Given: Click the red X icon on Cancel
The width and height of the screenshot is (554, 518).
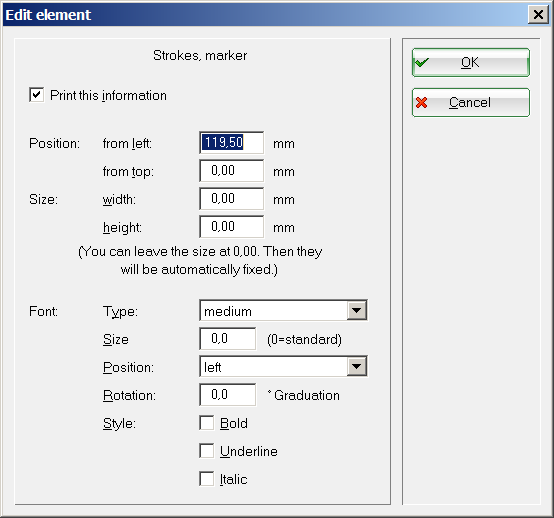Looking at the screenshot, I should [422, 102].
